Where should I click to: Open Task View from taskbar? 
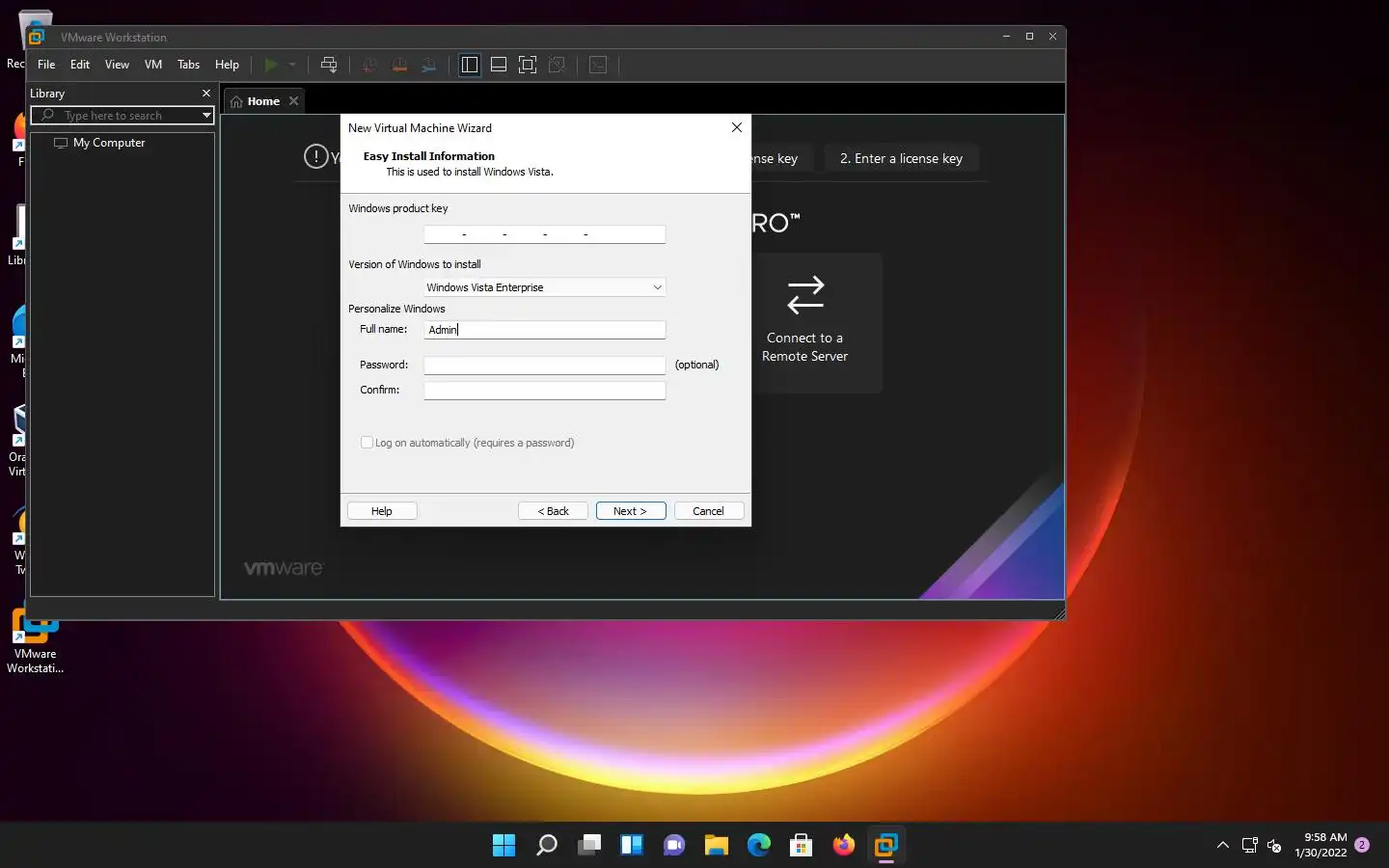tap(589, 846)
